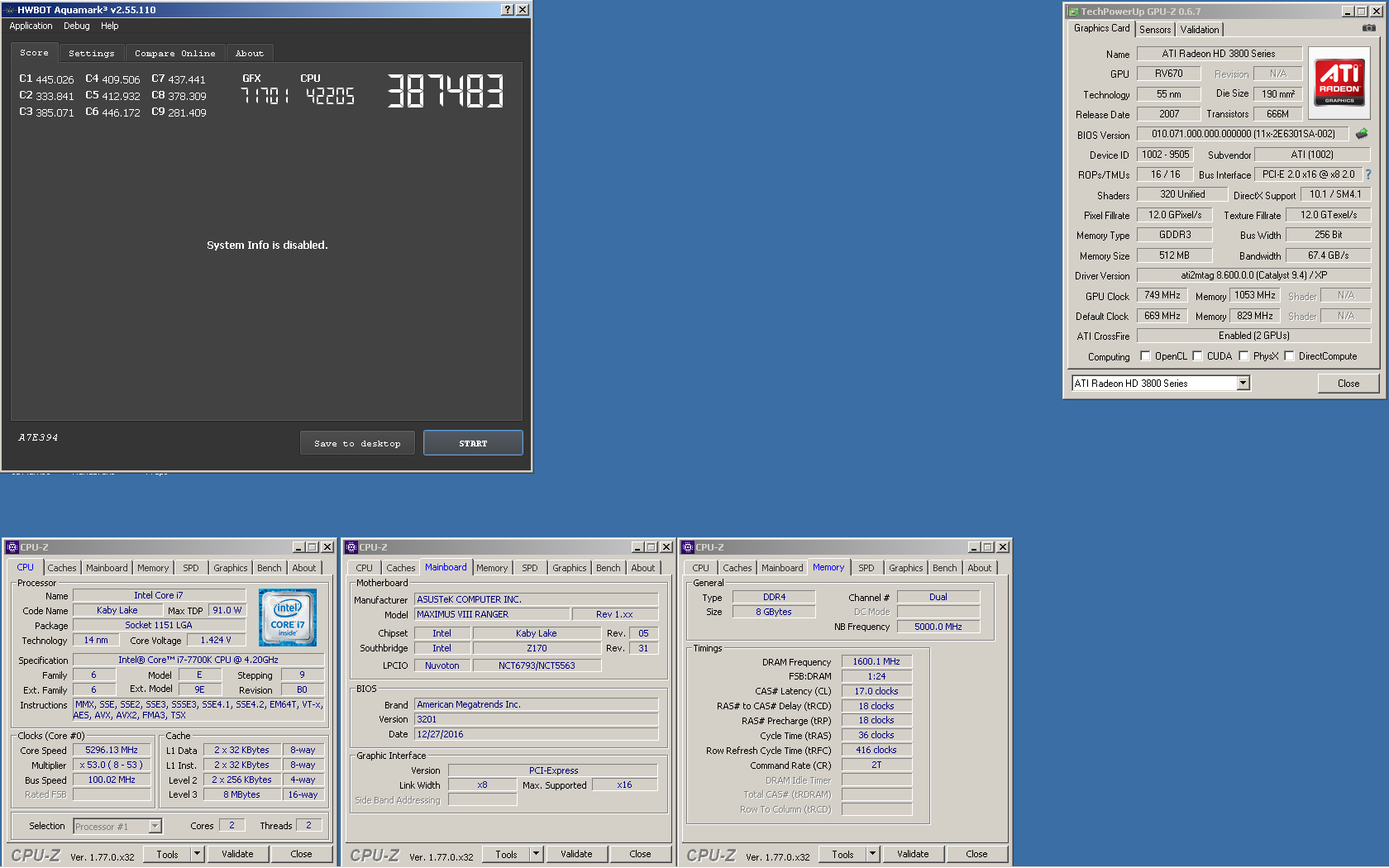Click the START benchmark button
1389x868 pixels.
[473, 443]
